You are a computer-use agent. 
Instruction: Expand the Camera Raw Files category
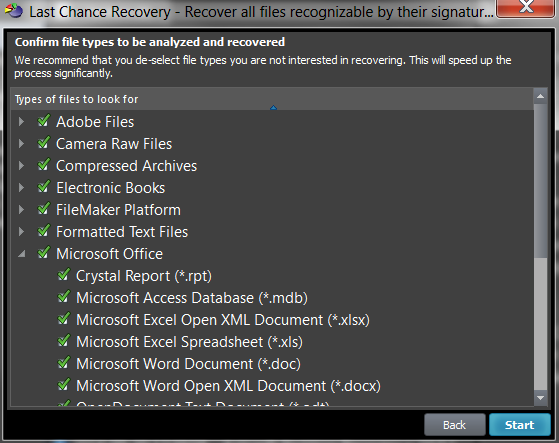[21, 144]
